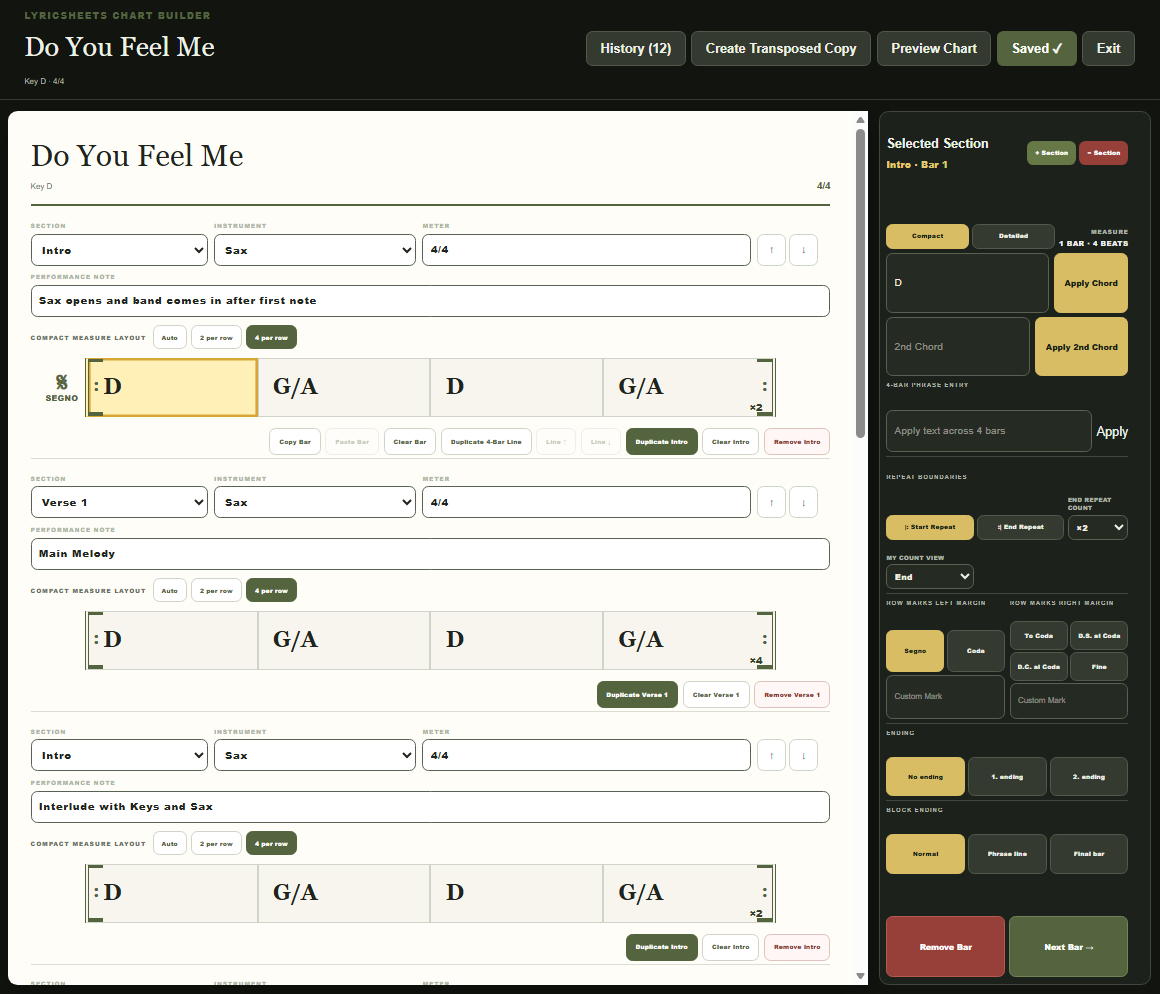Switch to Detailed entry mode
Screen dimensions: 1160x994
pyautogui.click(x=1013, y=236)
